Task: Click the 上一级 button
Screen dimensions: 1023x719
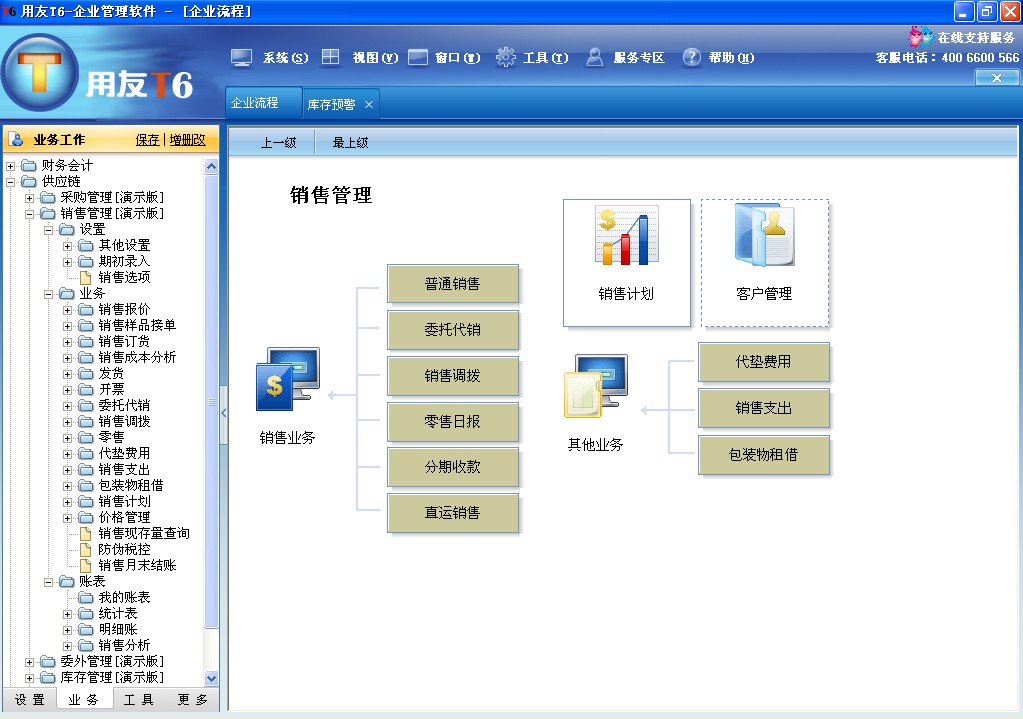Action: click(279, 142)
